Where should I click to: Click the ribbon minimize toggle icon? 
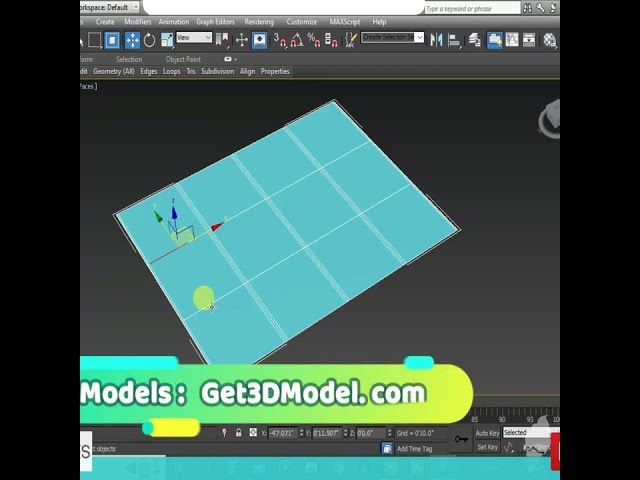point(230,60)
